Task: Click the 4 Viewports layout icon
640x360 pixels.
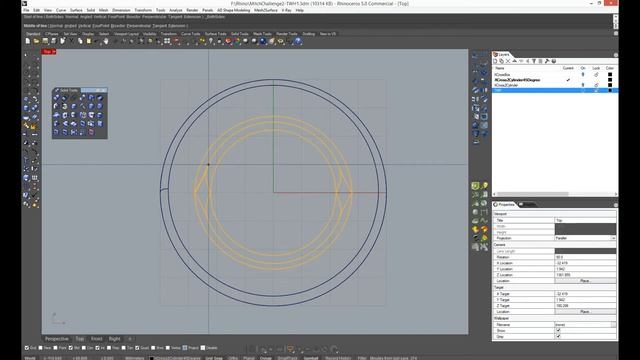Action: (167, 41)
